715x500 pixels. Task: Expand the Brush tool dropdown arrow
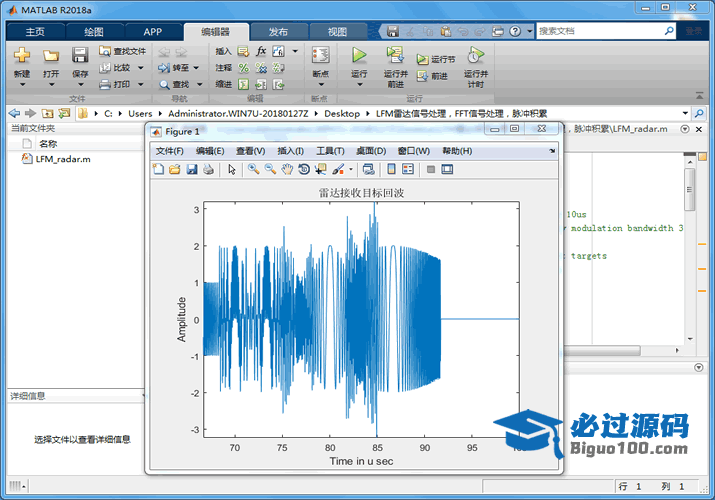coord(350,169)
